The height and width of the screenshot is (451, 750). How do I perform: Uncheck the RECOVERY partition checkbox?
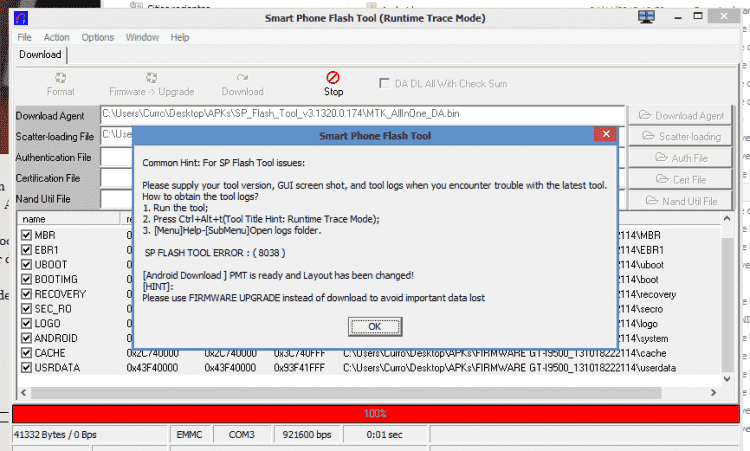tap(26, 294)
